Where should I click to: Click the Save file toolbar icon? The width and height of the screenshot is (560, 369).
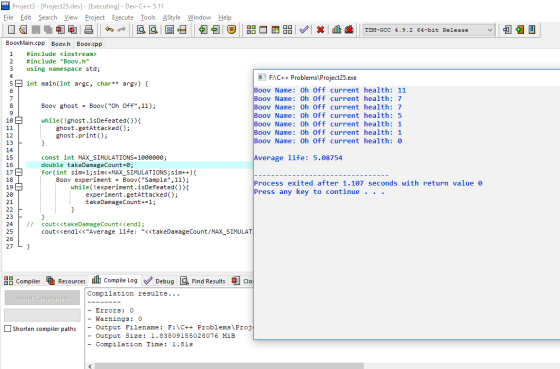coord(36,30)
